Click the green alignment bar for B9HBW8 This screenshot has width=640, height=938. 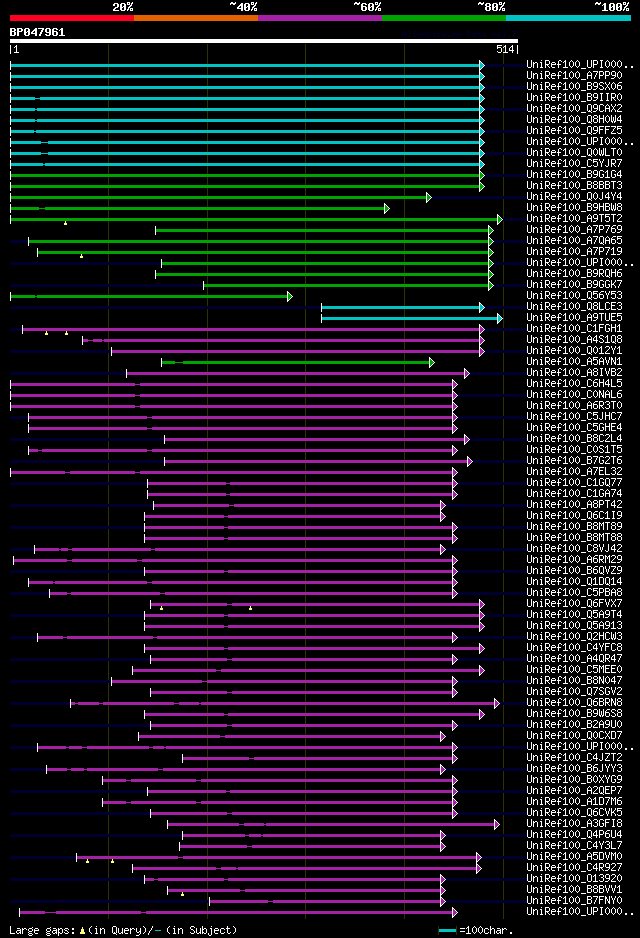(x=198, y=208)
